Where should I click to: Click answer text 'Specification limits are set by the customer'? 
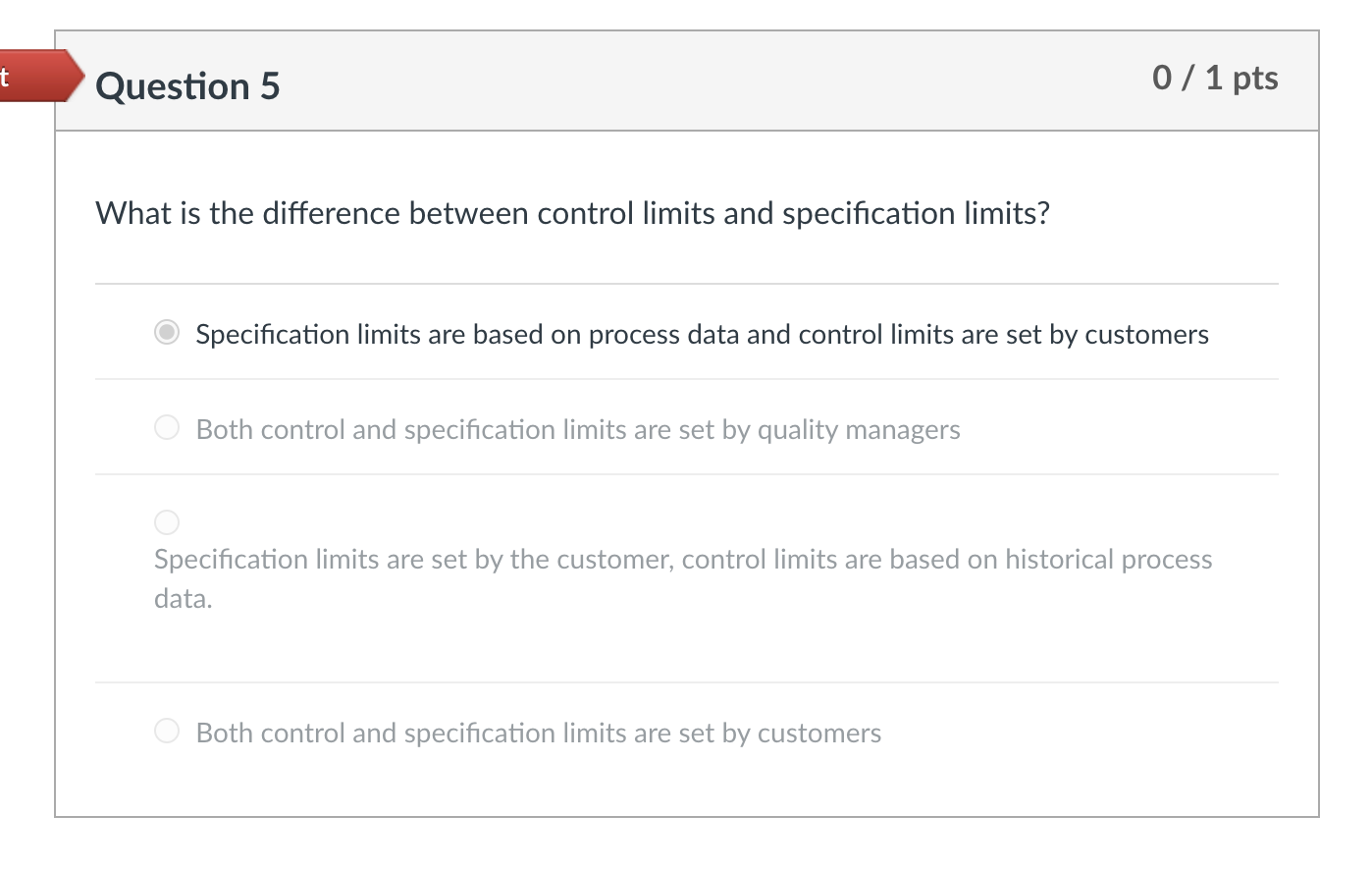click(412, 560)
